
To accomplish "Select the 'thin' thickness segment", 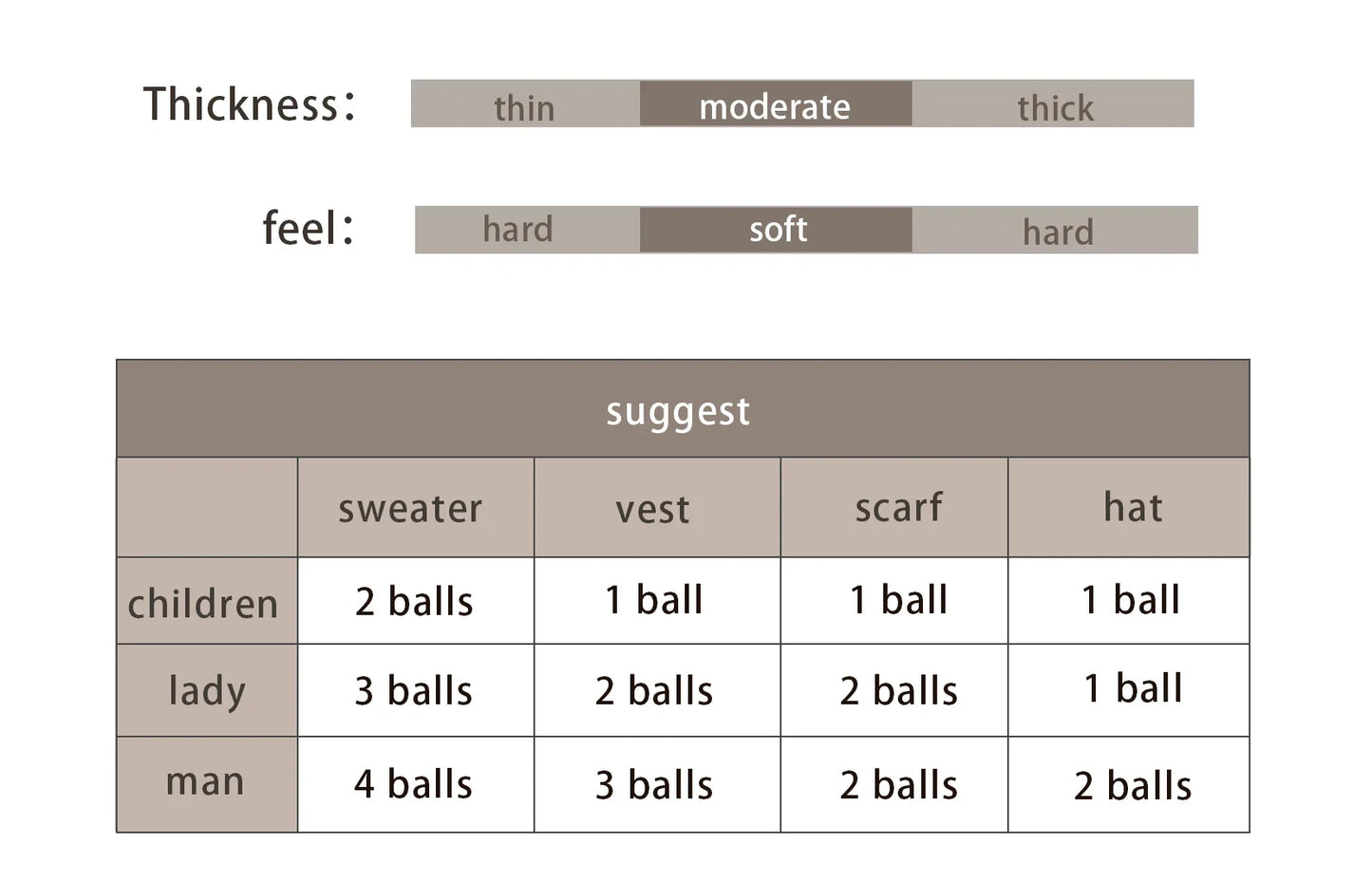I will click(525, 103).
